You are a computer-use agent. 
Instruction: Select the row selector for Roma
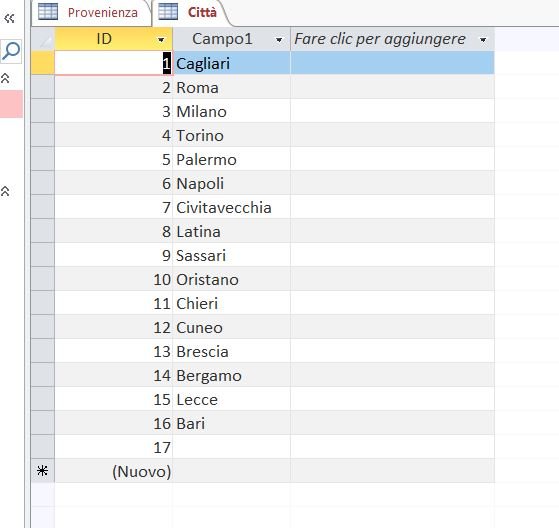pos(43,87)
